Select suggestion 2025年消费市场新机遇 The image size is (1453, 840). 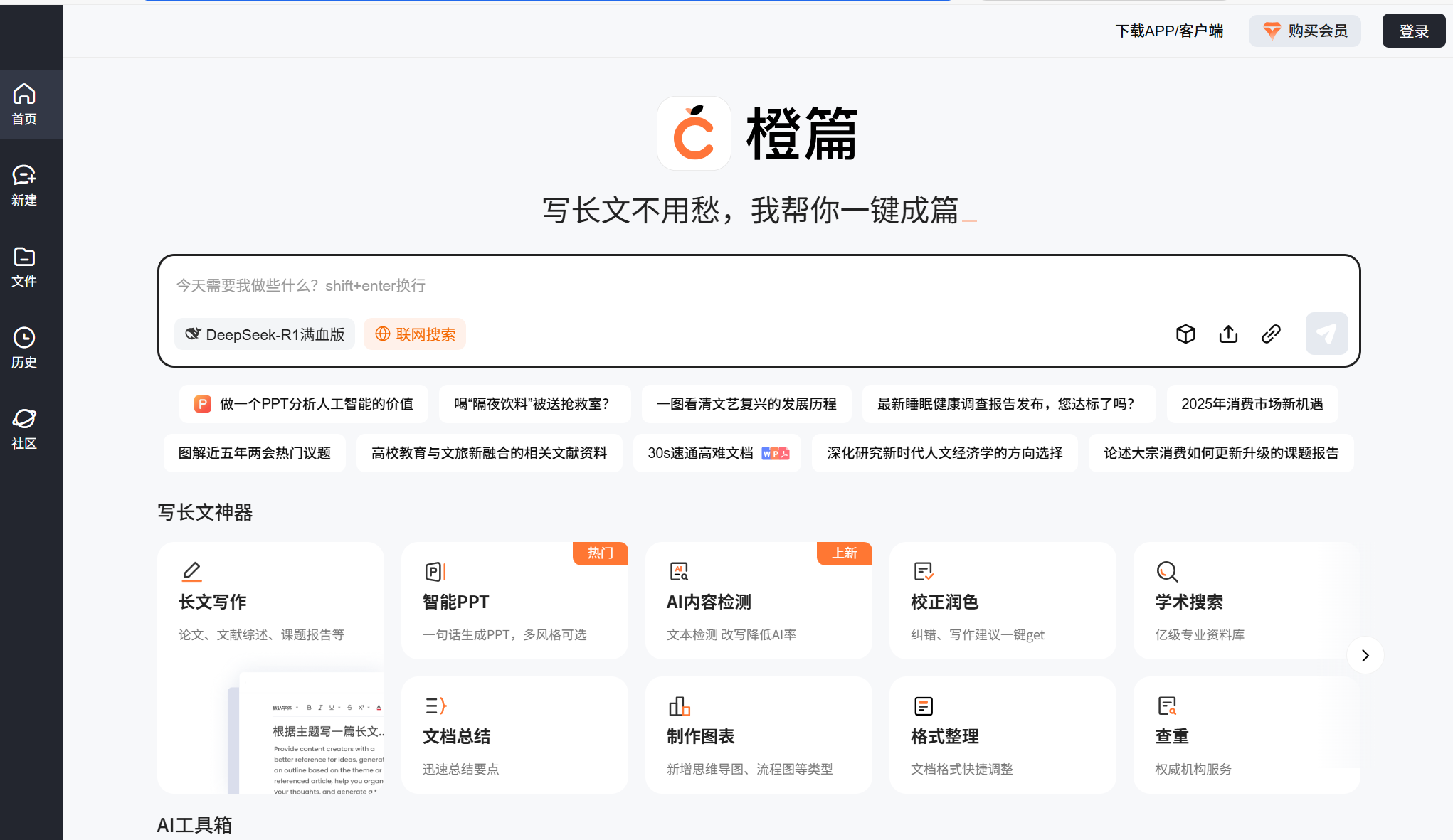coord(1252,404)
